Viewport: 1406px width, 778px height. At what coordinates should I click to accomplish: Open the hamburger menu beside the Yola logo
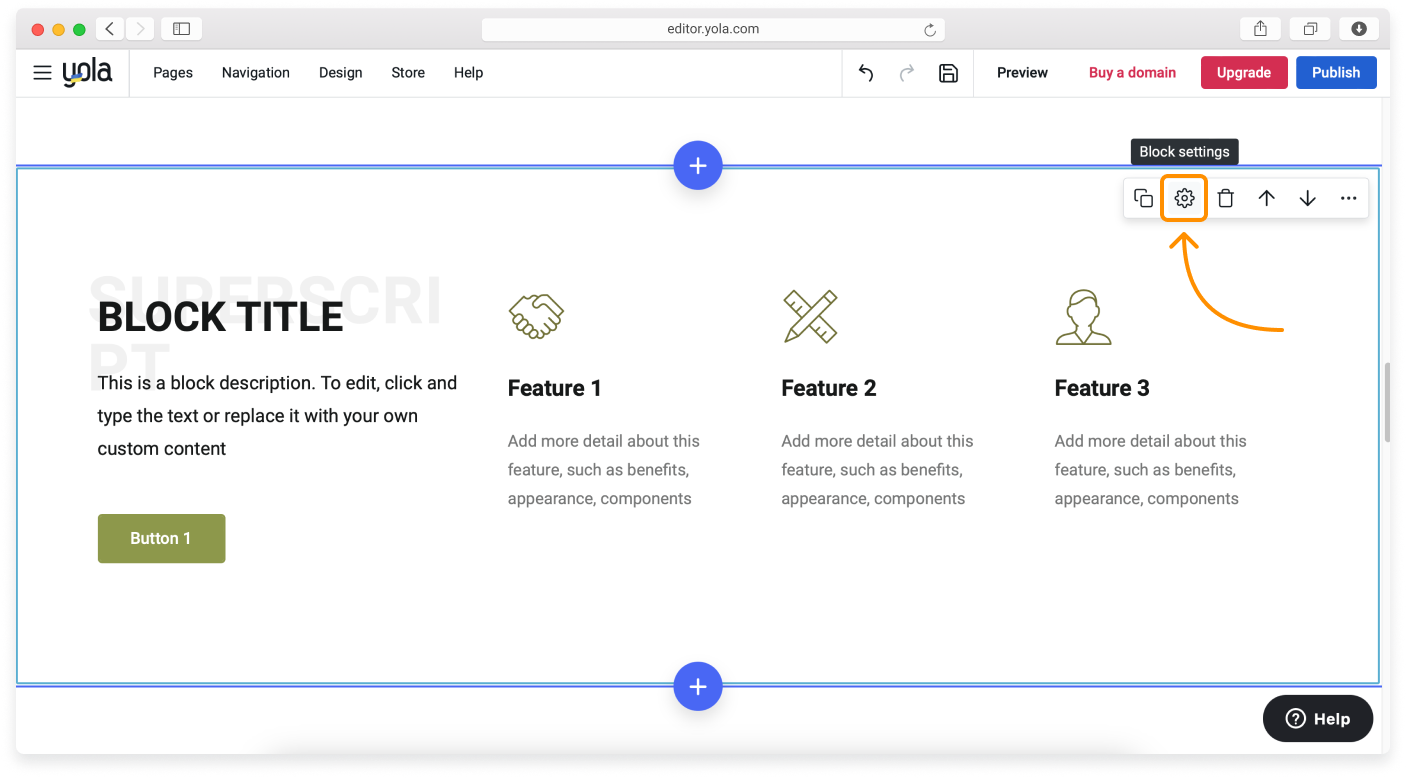pos(42,73)
